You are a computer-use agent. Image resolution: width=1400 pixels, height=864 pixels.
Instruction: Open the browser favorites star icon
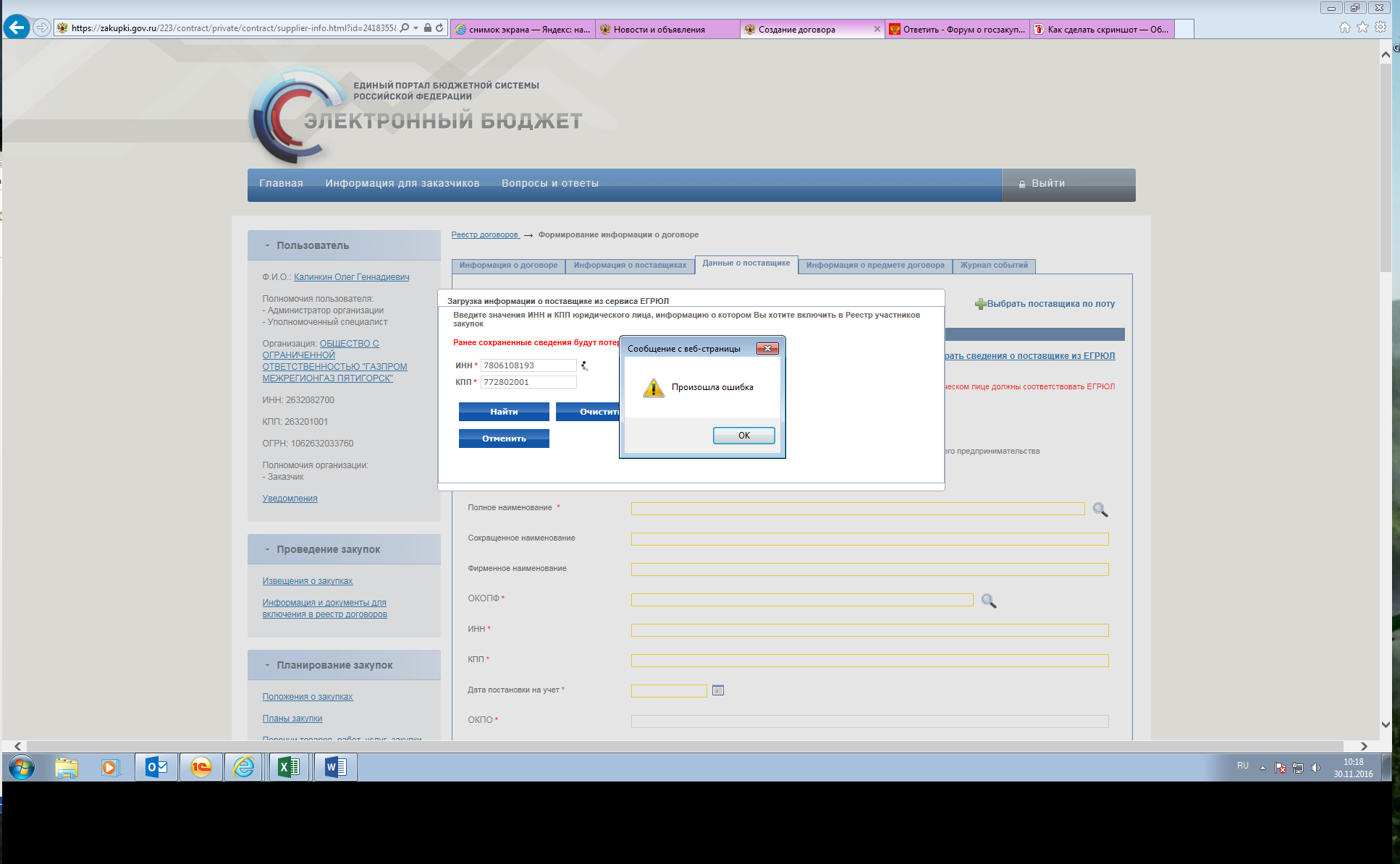(x=1362, y=27)
